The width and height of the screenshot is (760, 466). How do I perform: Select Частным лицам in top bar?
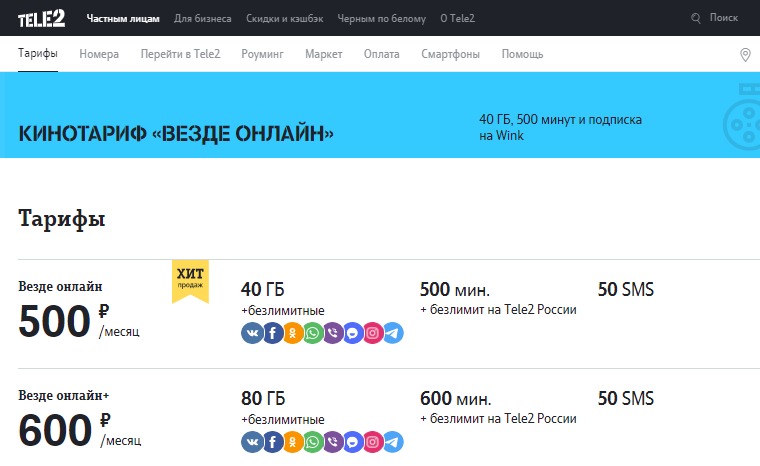123,18
